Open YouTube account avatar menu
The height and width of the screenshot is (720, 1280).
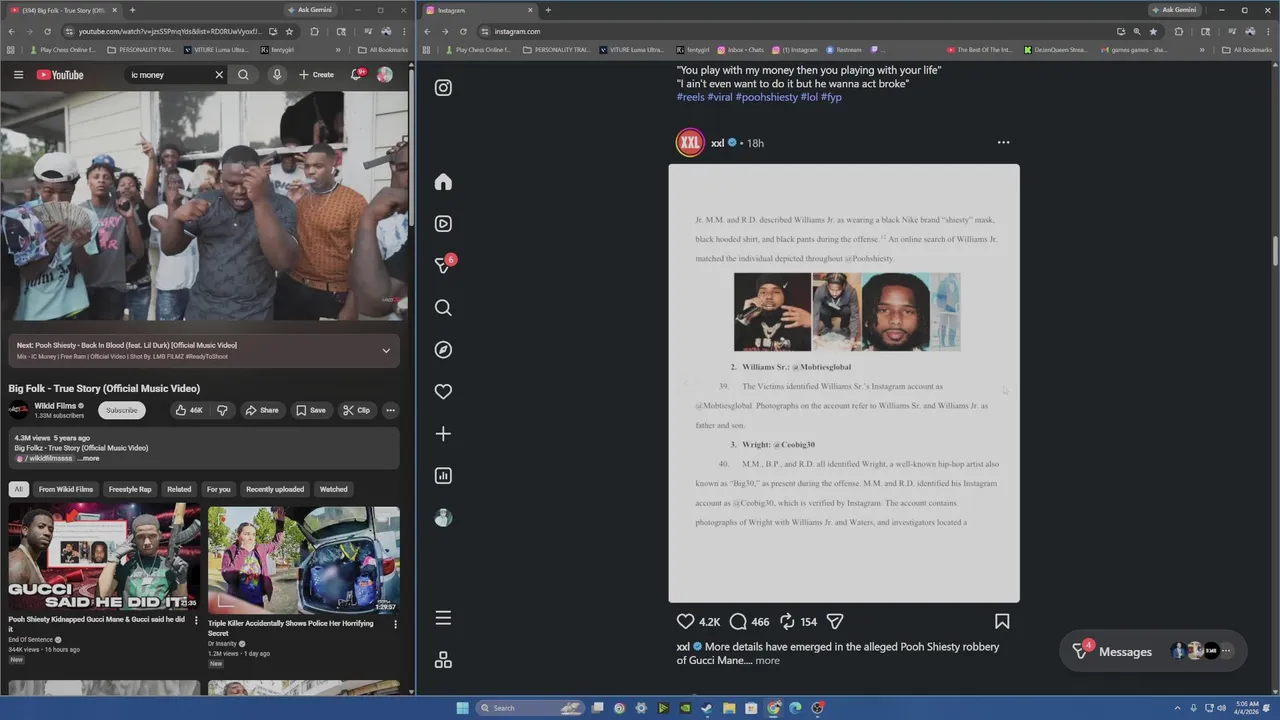385,75
